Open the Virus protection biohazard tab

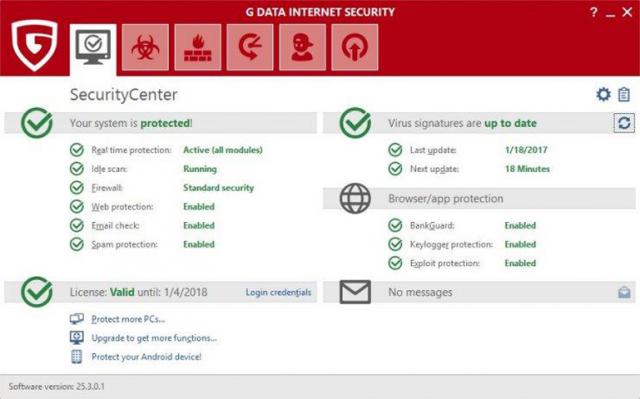coord(145,47)
